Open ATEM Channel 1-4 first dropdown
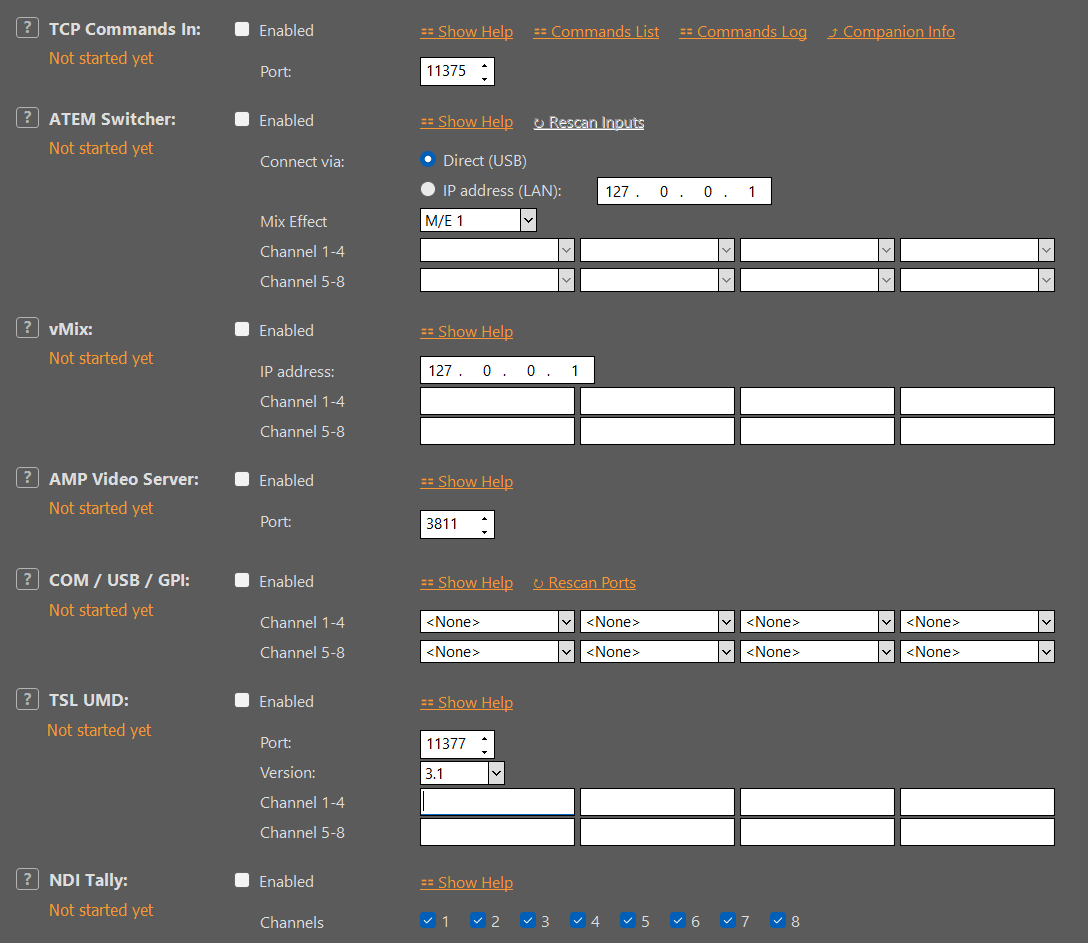The image size is (1088, 943). point(498,250)
